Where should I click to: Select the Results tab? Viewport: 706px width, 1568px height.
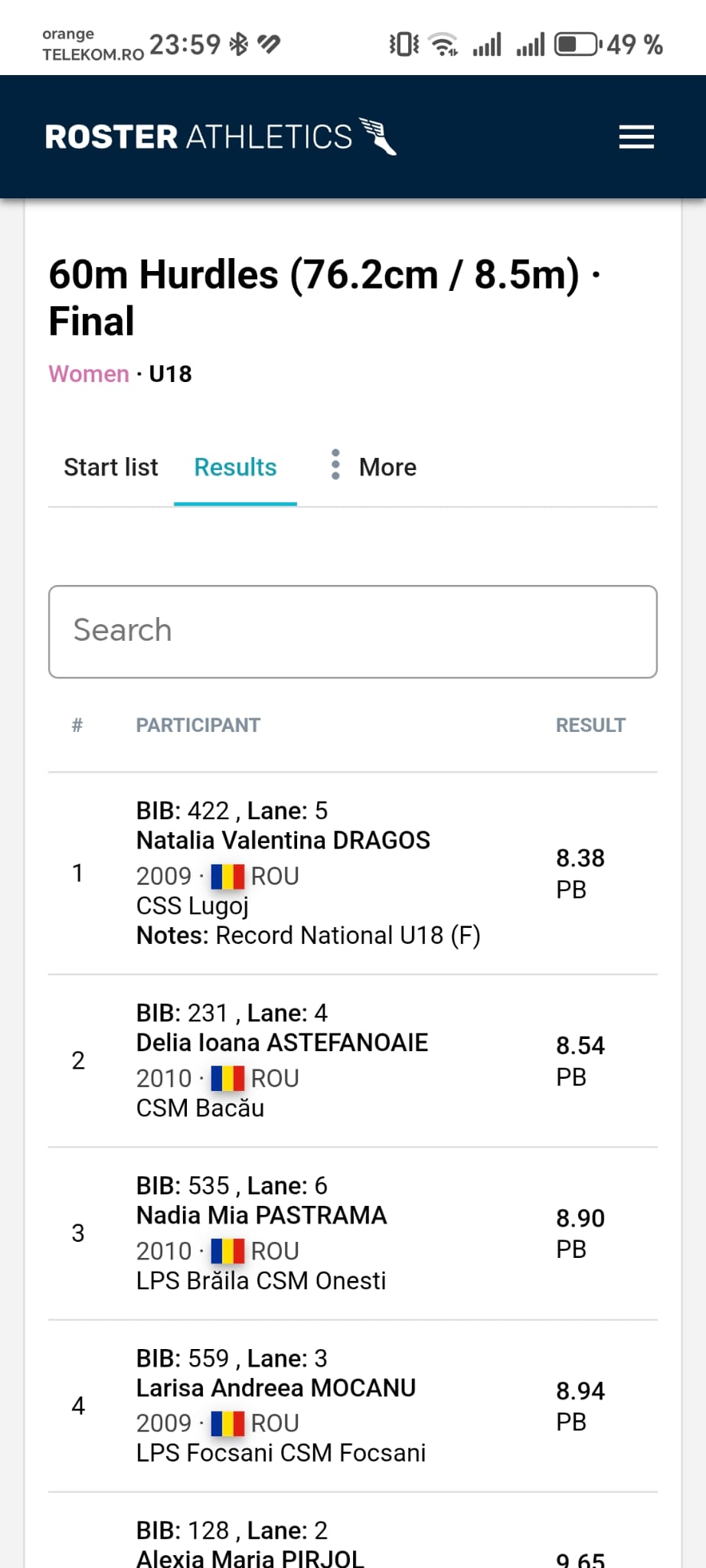click(x=235, y=467)
